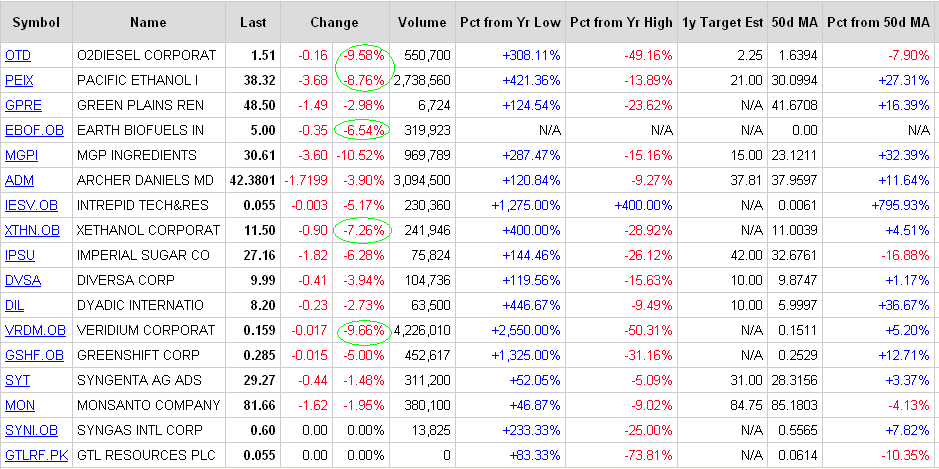
Task: Click the Last price column header
Action: click(x=253, y=22)
